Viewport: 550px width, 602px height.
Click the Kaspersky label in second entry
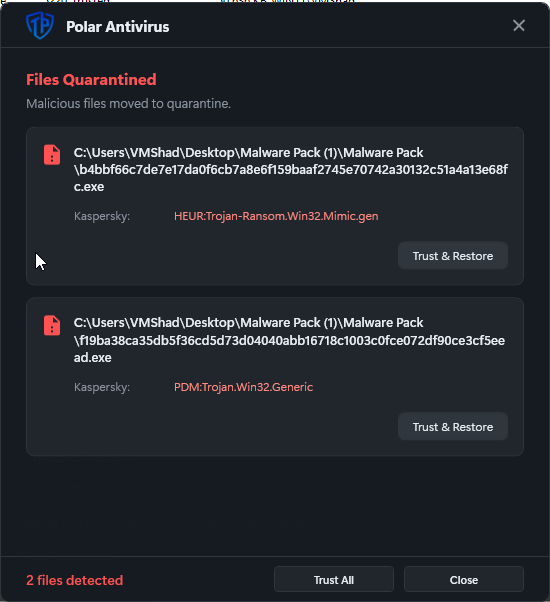tap(102, 387)
